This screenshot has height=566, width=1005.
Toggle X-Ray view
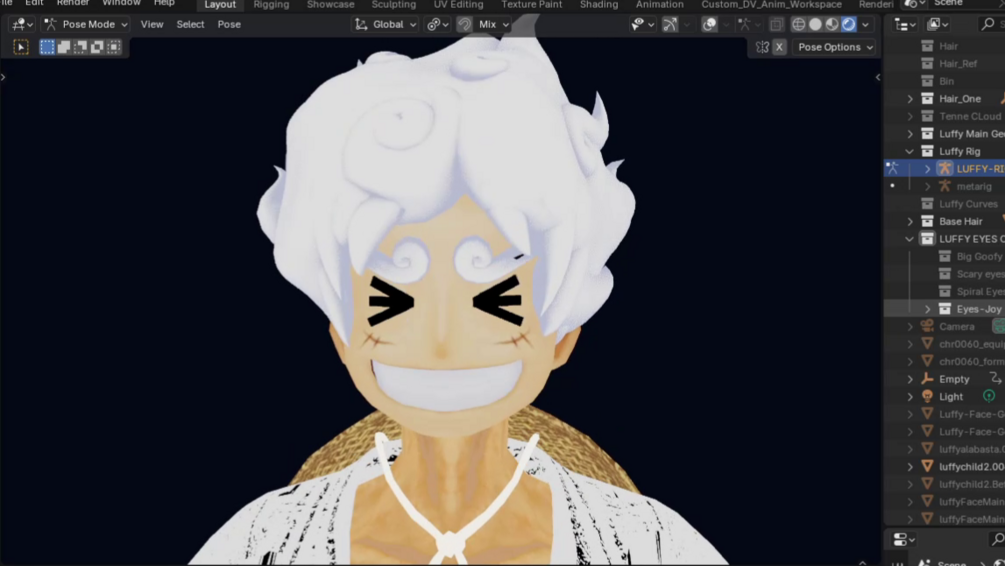tap(776, 24)
